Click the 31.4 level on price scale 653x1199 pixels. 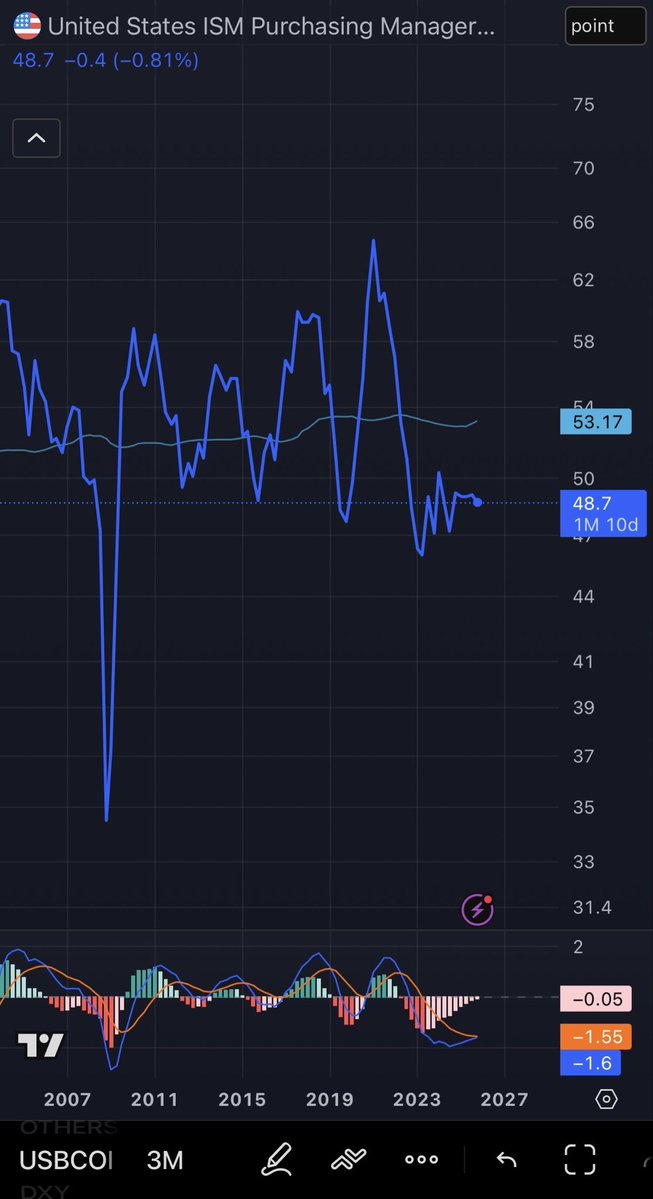pyautogui.click(x=593, y=908)
